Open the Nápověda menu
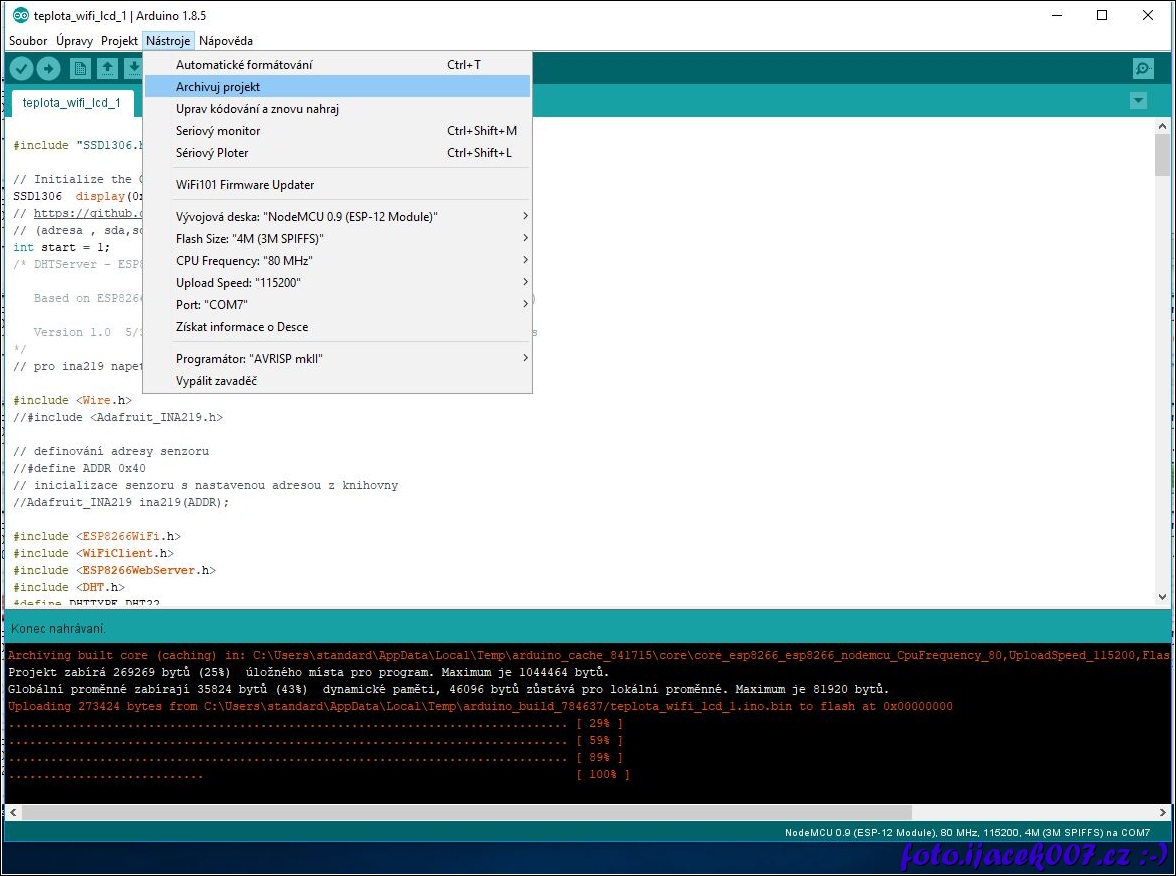Image resolution: width=1176 pixels, height=876 pixels. [226, 41]
